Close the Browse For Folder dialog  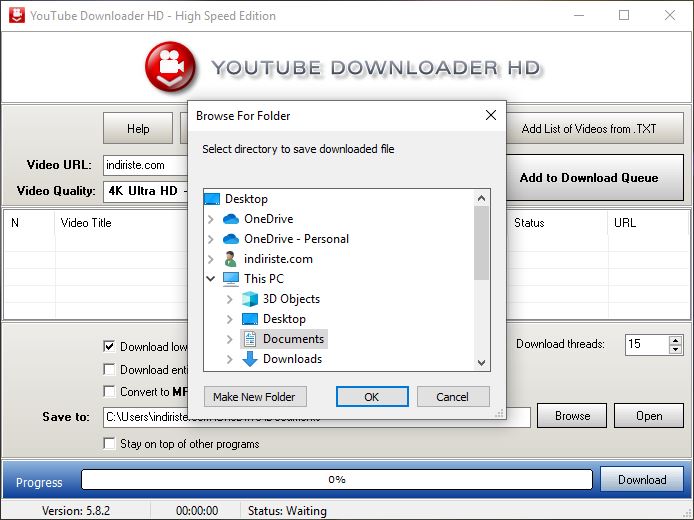(x=490, y=116)
